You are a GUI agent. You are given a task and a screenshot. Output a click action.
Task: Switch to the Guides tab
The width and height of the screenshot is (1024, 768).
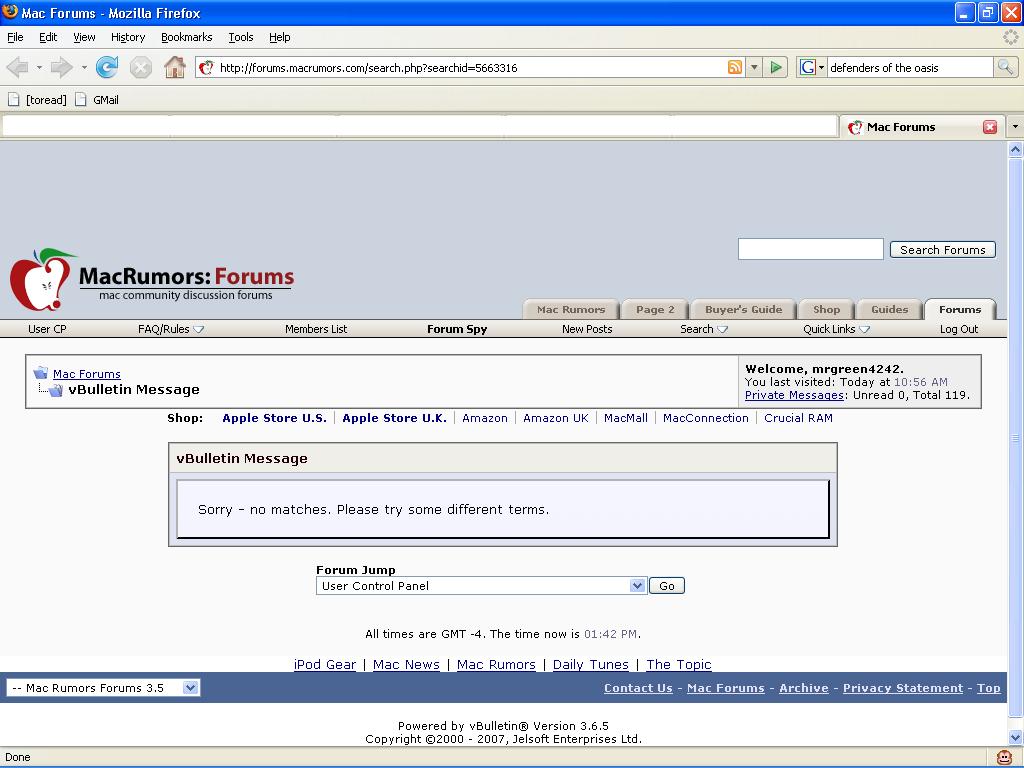point(889,310)
